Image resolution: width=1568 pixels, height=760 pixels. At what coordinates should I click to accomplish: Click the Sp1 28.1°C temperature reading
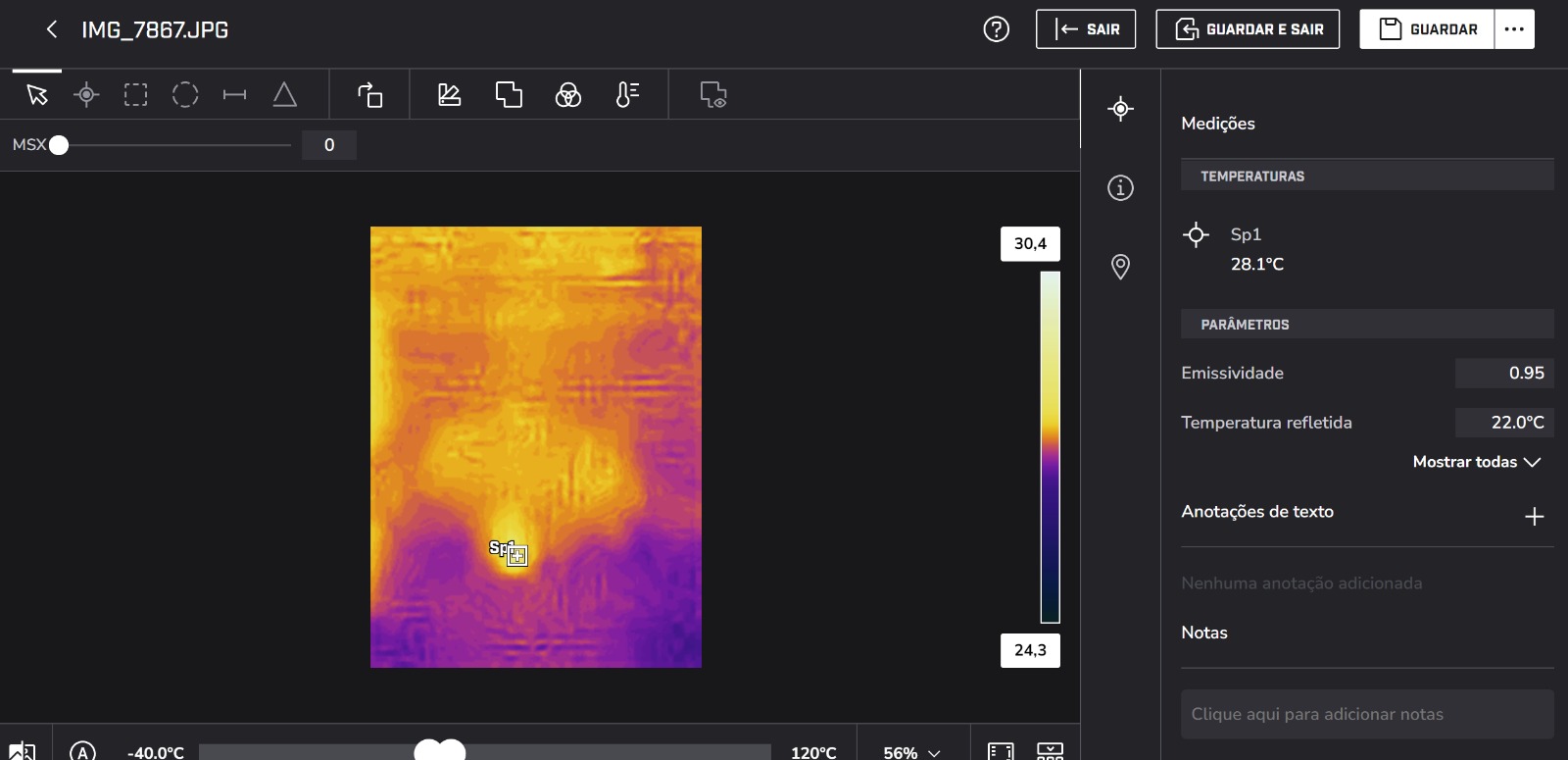[1257, 264]
